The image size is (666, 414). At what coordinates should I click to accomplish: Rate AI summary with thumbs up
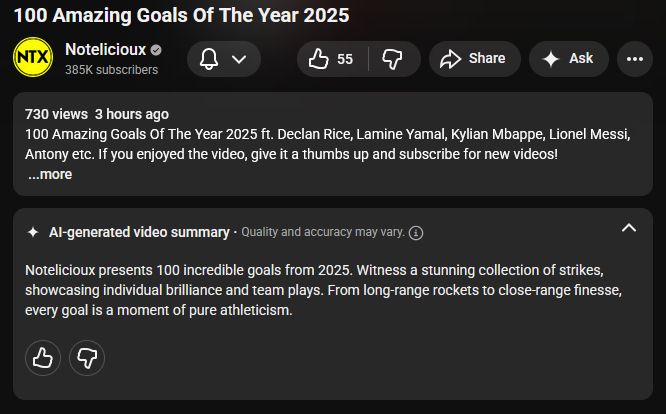43,357
